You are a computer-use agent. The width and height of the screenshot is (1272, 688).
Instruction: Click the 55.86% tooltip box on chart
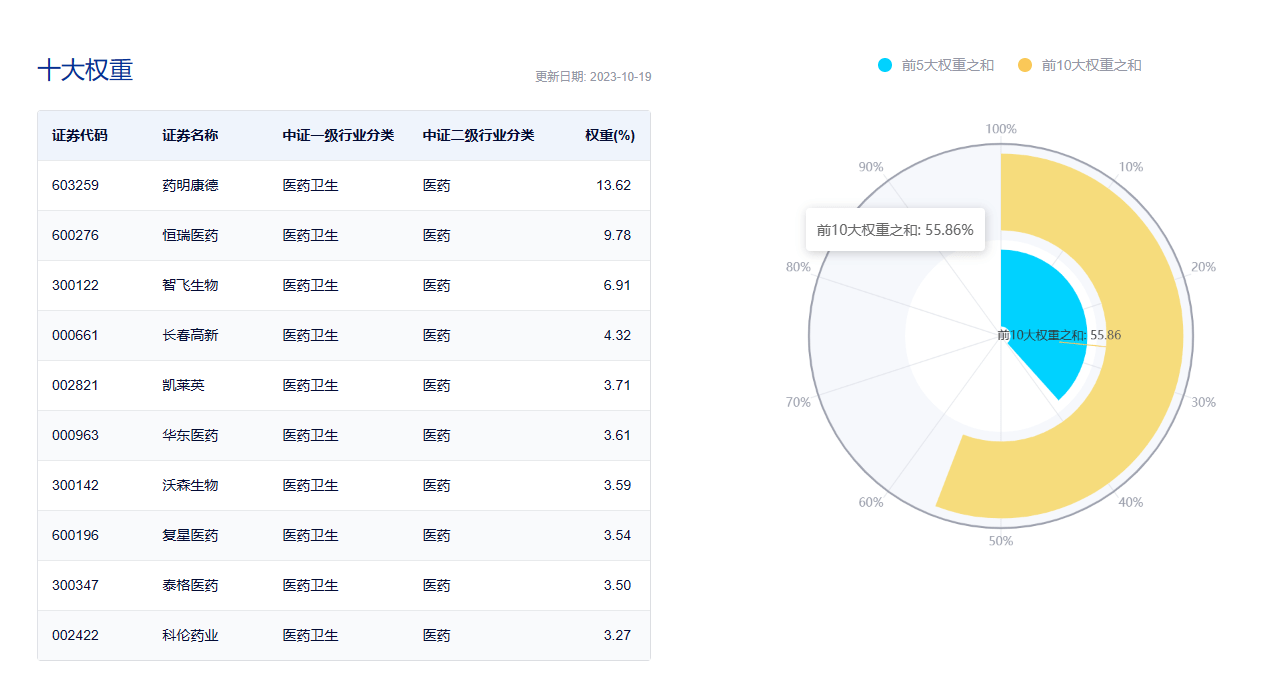(x=895, y=230)
